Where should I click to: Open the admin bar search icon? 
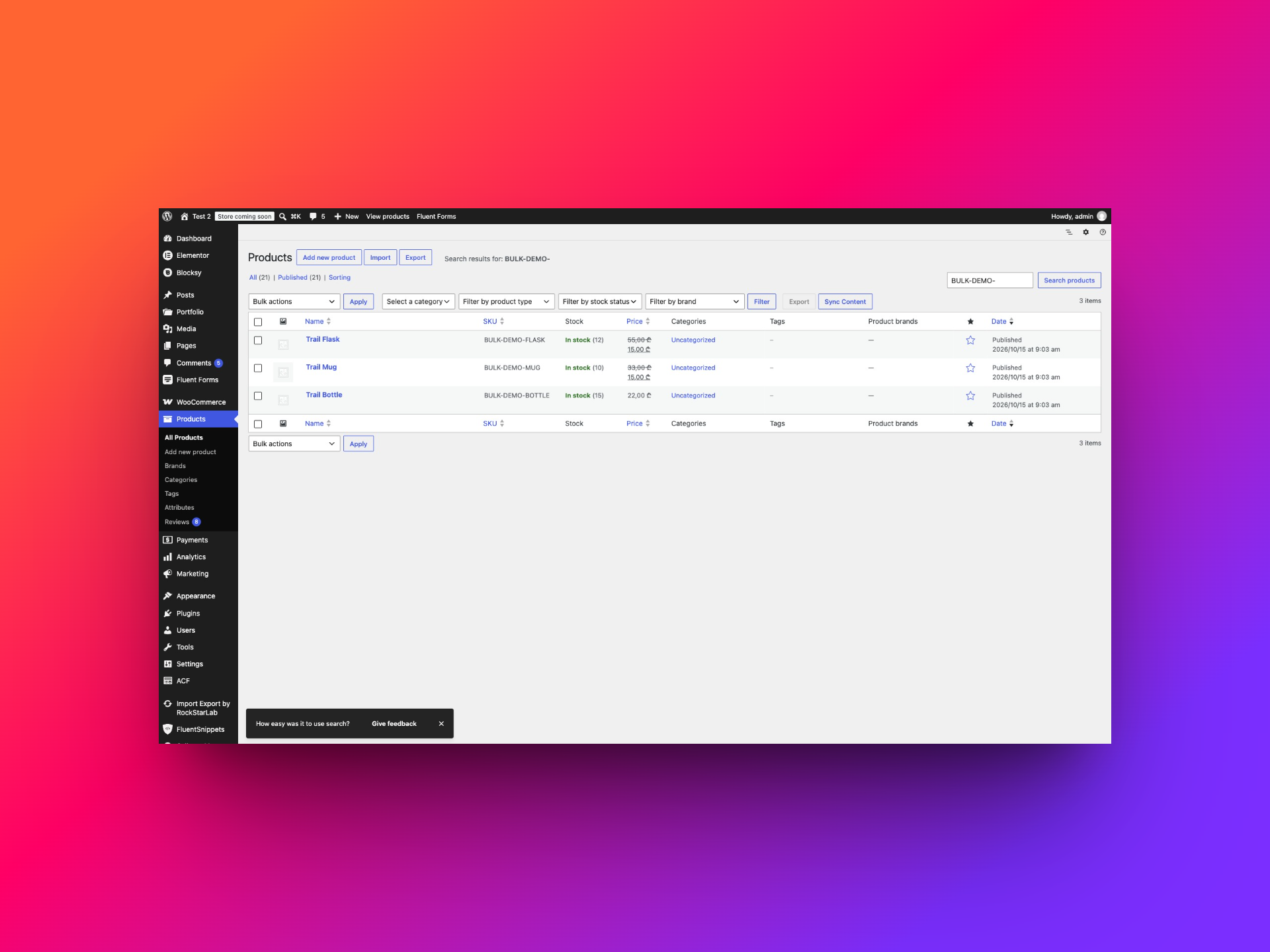click(282, 216)
